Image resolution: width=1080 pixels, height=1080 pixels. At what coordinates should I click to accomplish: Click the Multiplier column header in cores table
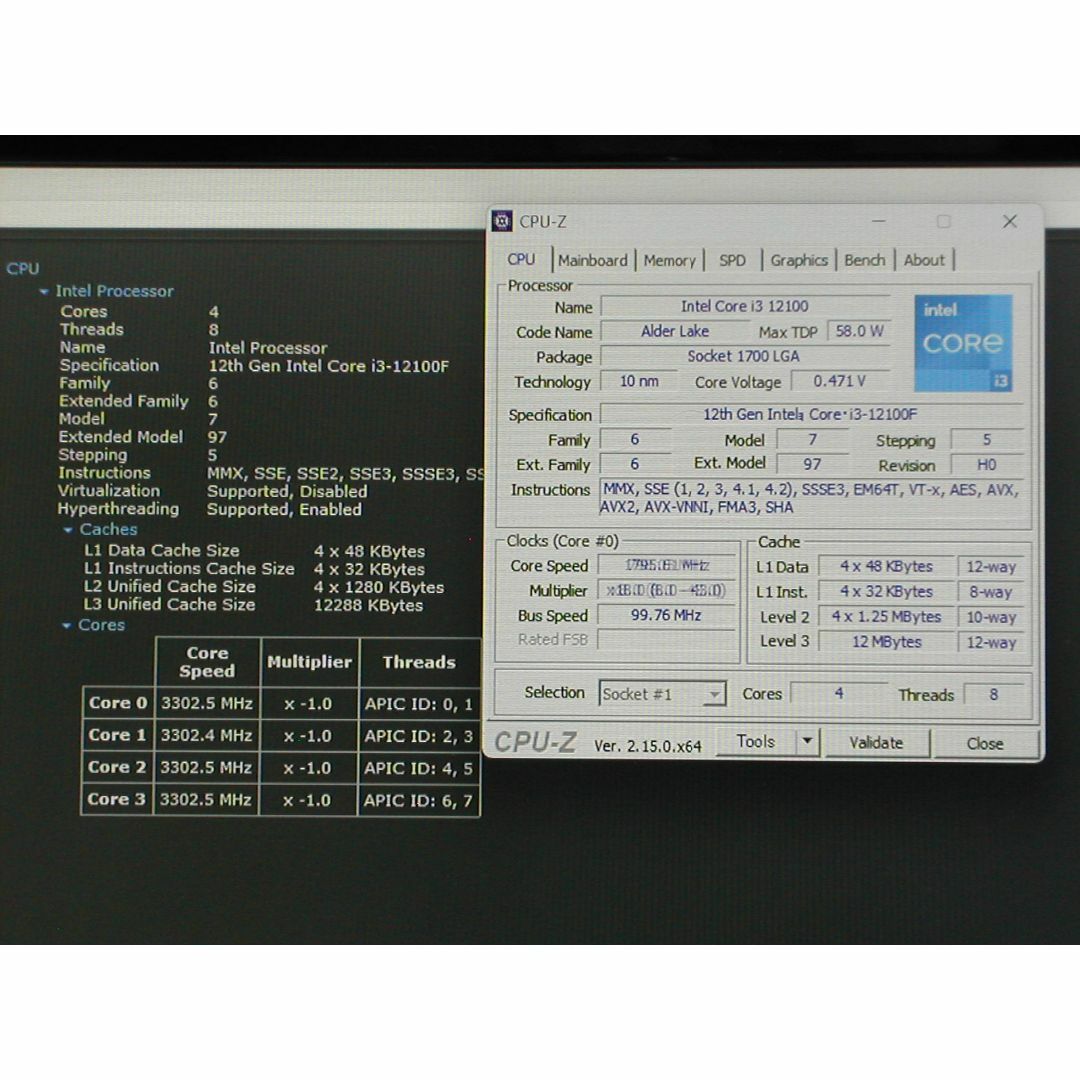point(309,662)
